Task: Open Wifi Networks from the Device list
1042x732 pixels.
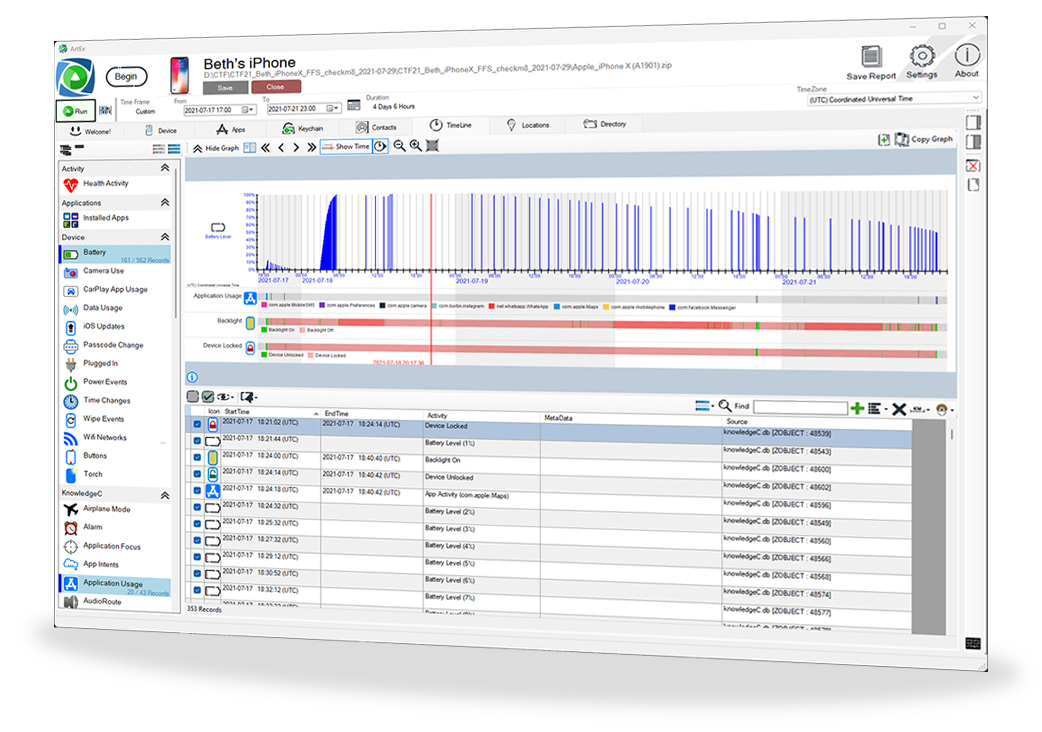Action: (104, 437)
